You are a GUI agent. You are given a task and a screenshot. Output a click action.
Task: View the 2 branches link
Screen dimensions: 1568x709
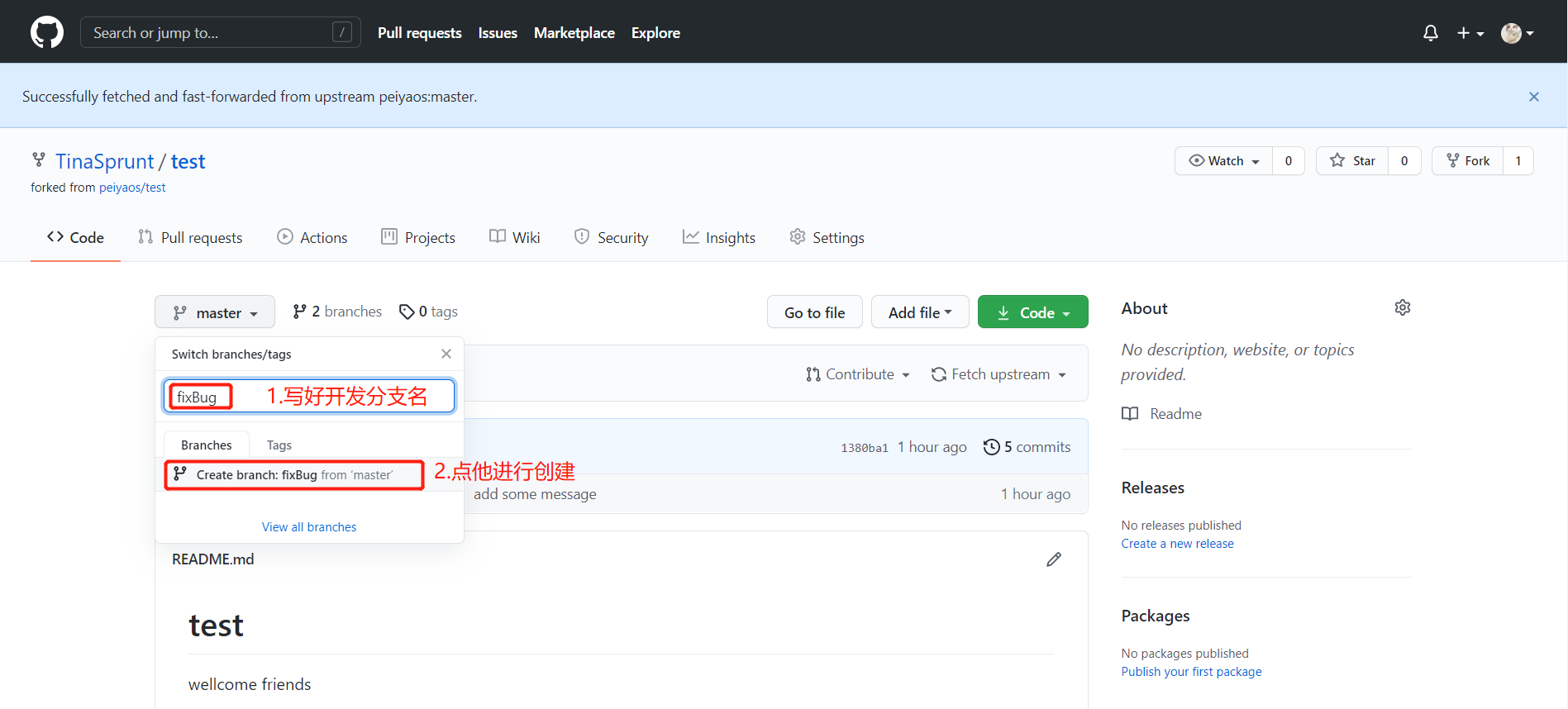coord(337,312)
